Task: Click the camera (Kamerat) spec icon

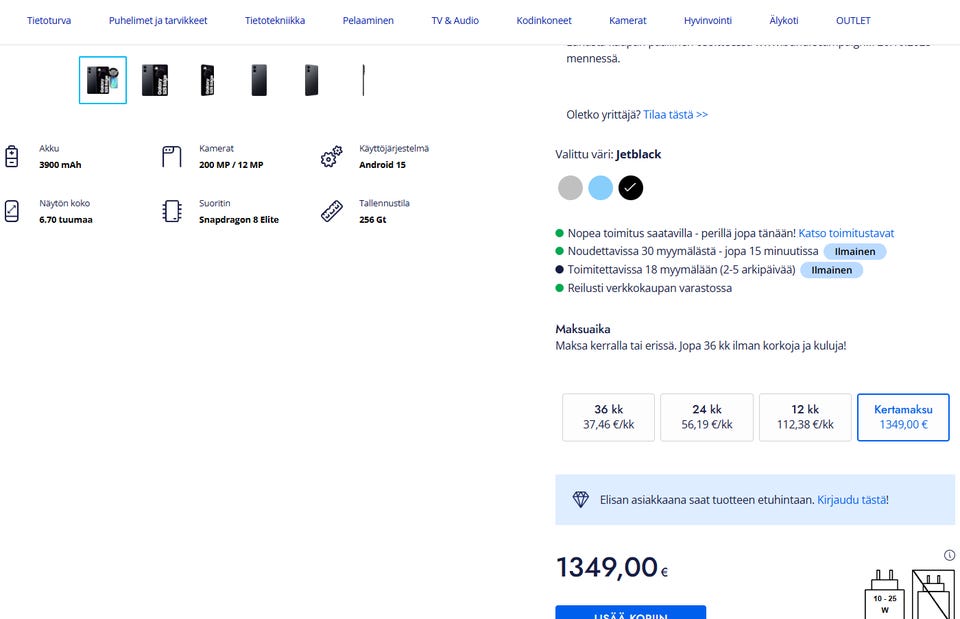Action: [171, 157]
